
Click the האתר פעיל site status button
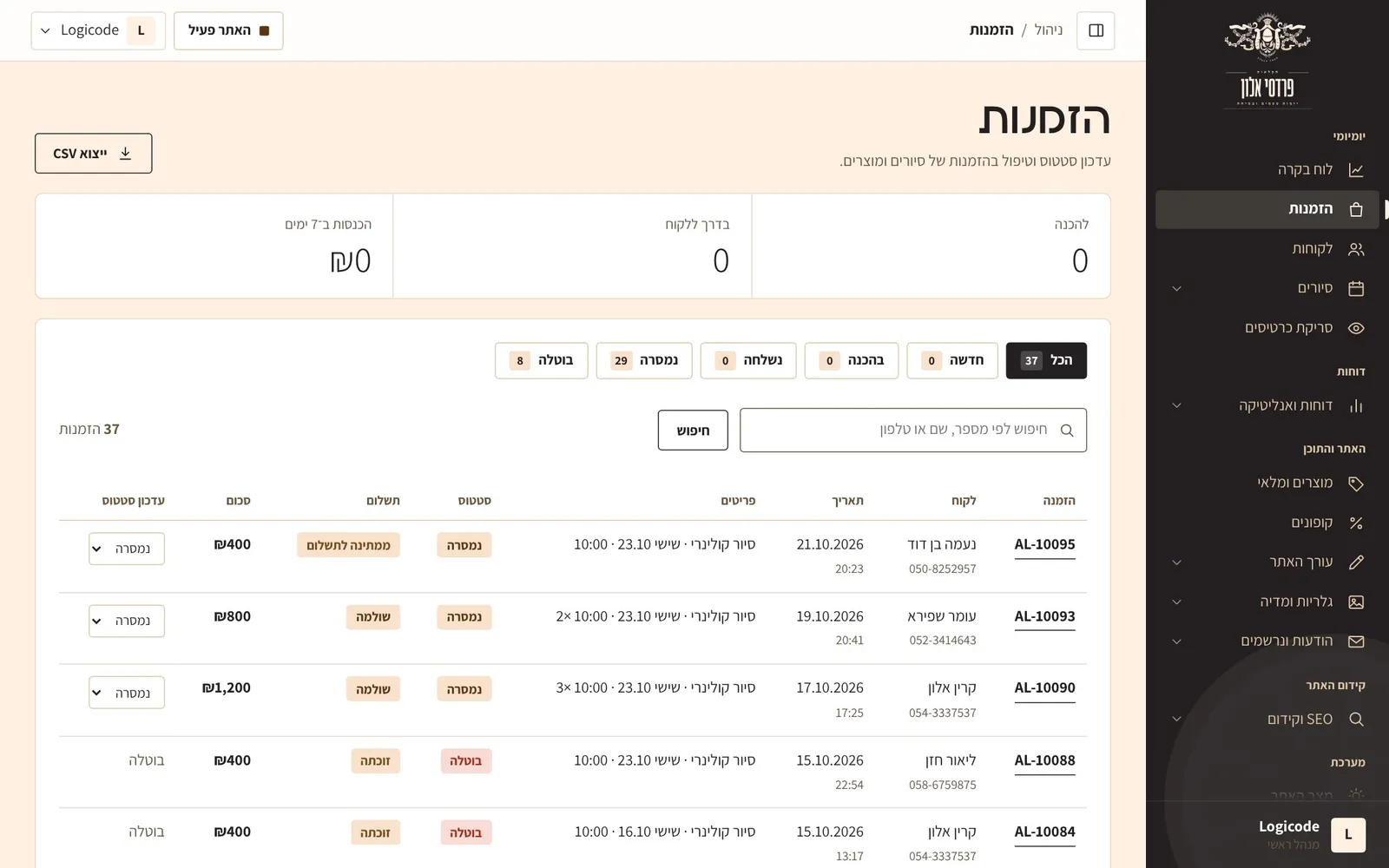(228, 30)
